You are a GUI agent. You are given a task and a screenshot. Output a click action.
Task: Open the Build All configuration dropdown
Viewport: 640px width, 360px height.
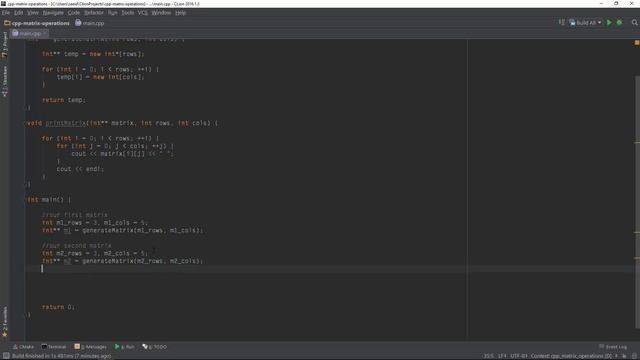(x=586, y=23)
